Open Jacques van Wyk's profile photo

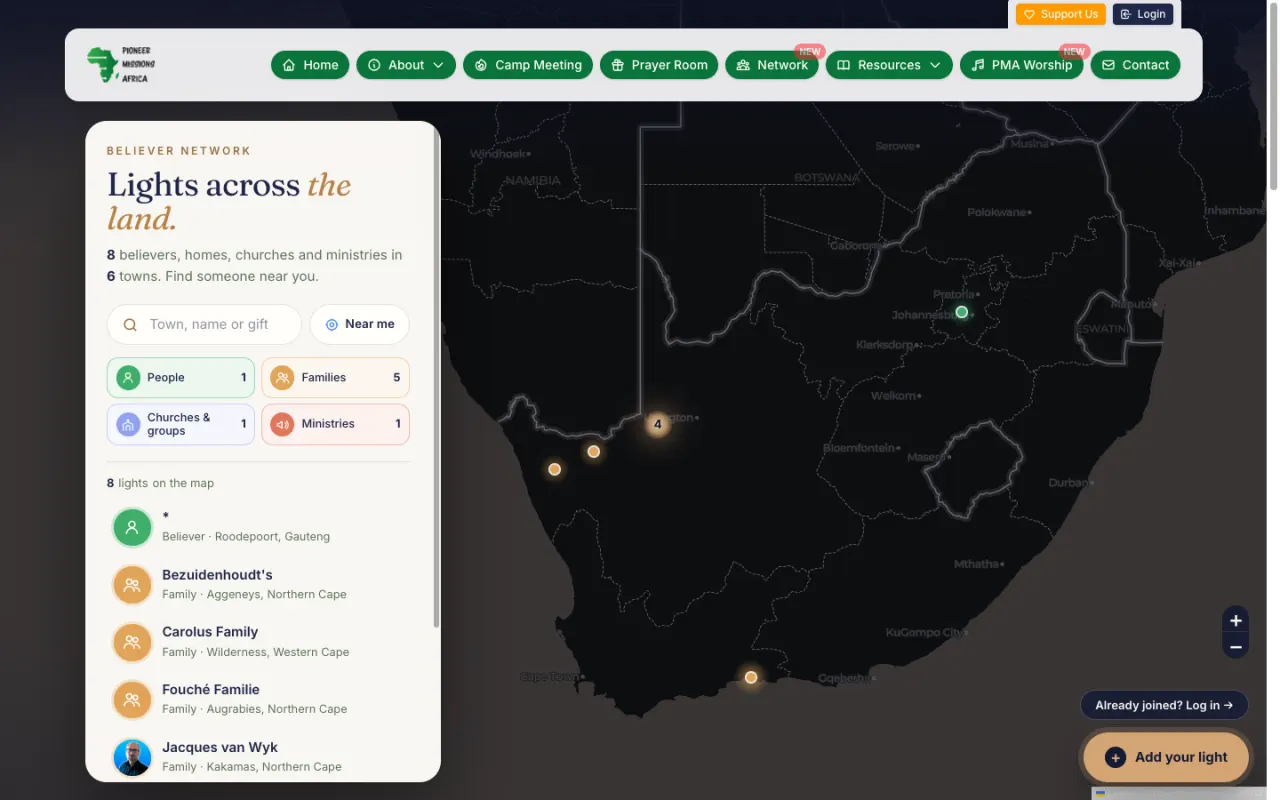tap(132, 757)
